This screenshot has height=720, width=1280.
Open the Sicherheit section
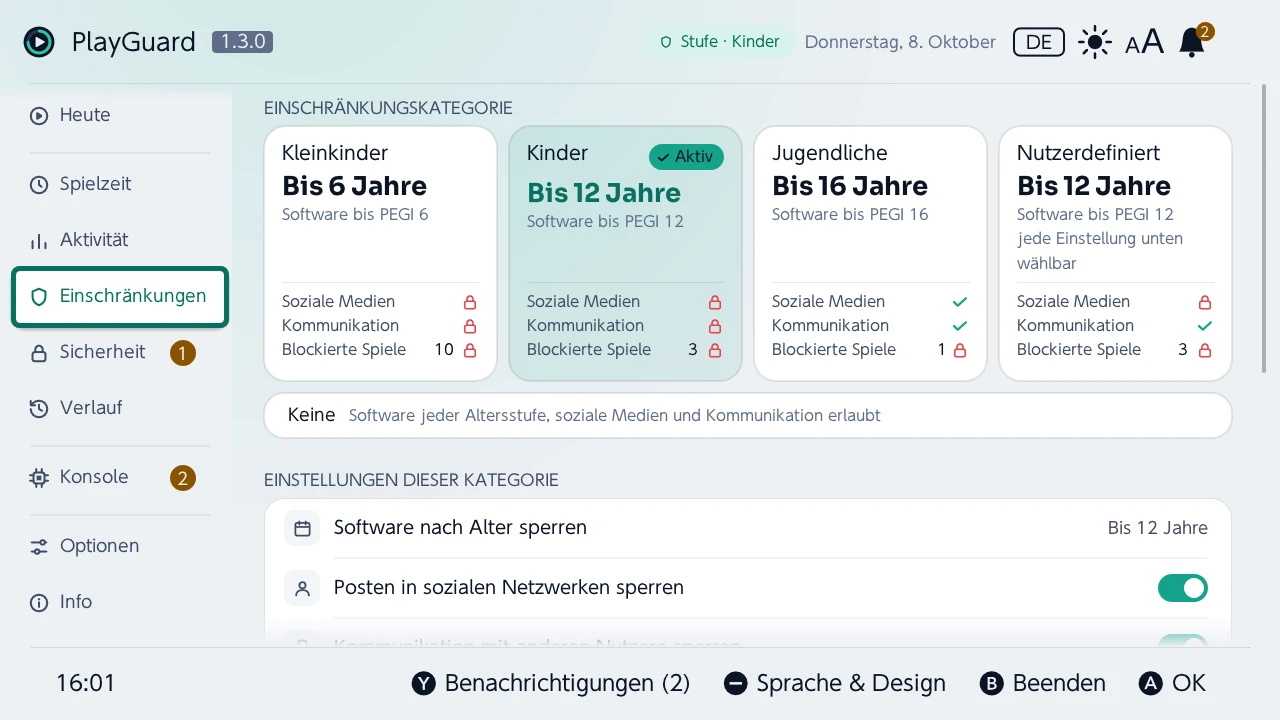click(120, 352)
